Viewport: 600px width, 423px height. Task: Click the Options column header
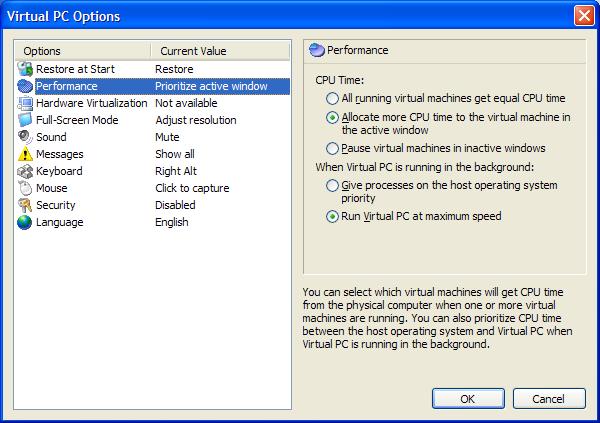[83, 51]
